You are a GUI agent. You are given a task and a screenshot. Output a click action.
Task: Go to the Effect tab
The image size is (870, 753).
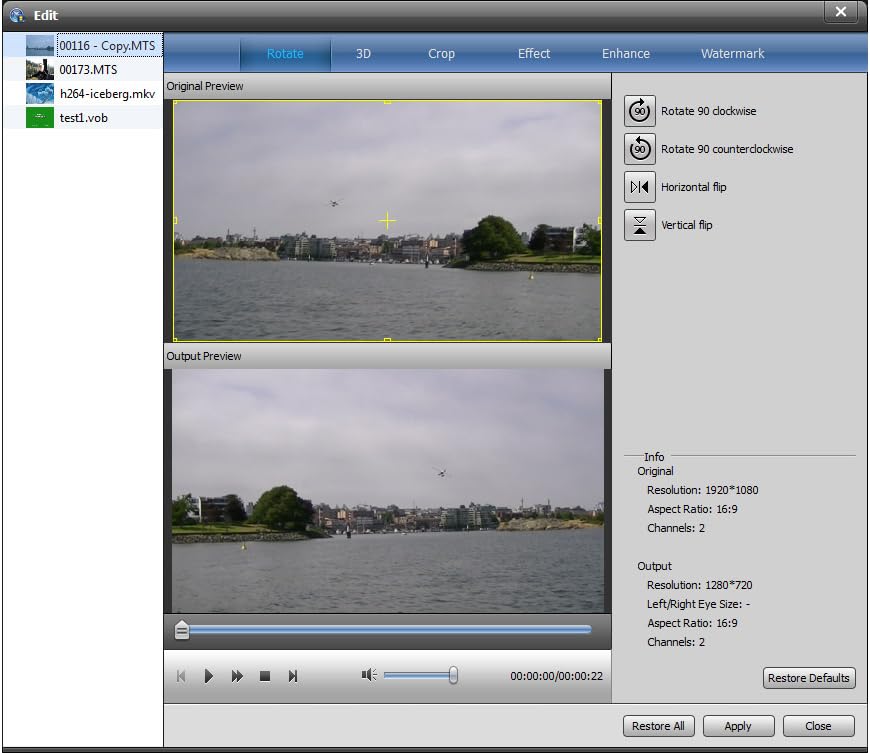pos(534,54)
